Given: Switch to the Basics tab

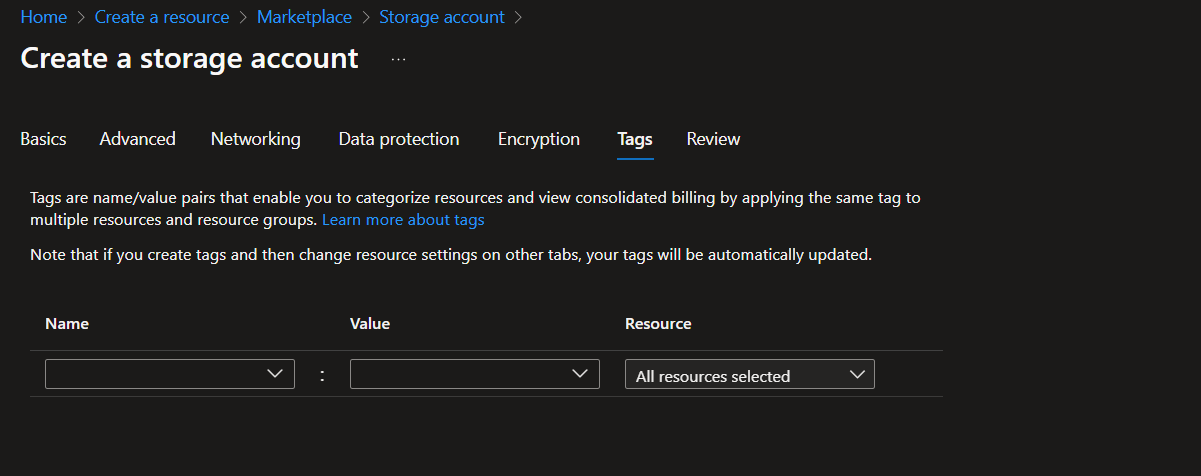Looking at the screenshot, I should point(43,139).
